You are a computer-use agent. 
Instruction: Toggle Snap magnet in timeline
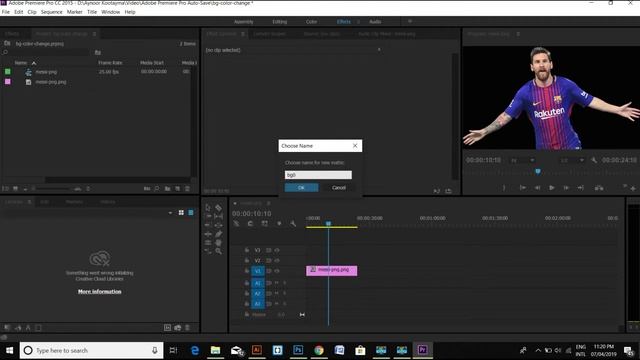(250, 223)
